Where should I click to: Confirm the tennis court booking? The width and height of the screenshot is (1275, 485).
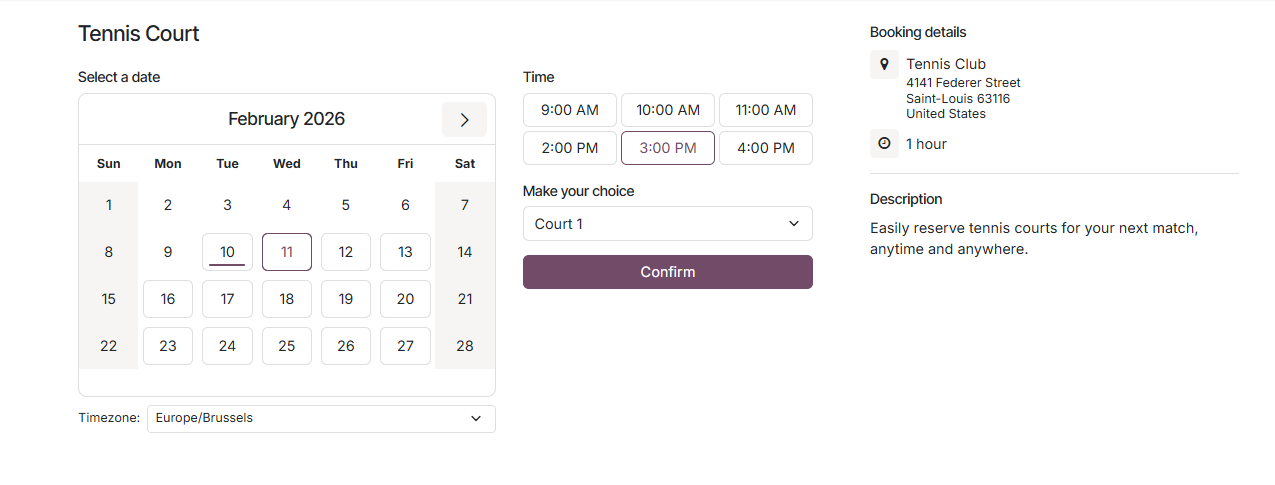point(667,272)
